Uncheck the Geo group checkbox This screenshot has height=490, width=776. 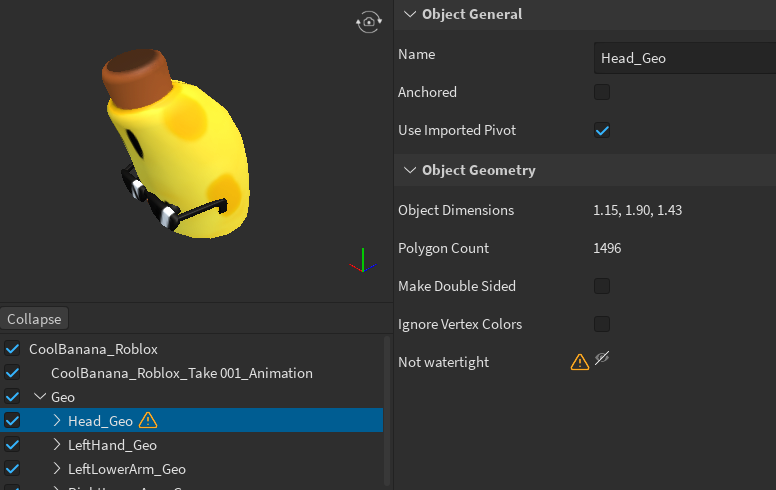pyautogui.click(x=12, y=397)
